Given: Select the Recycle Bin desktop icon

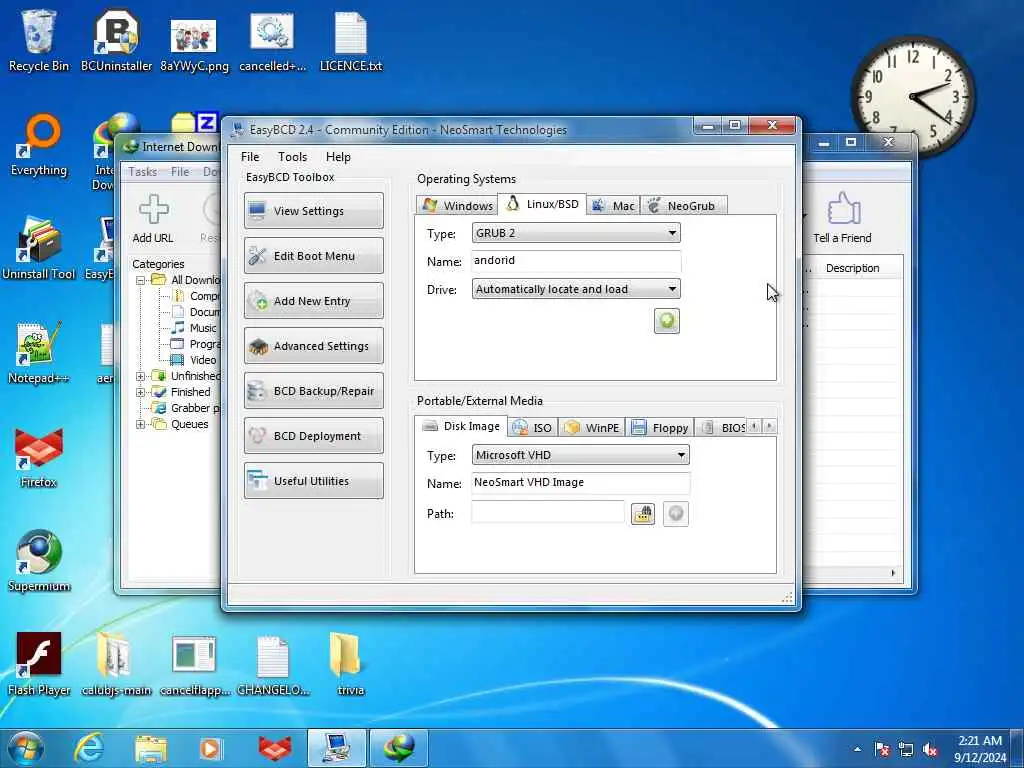Looking at the screenshot, I should 39,40.
